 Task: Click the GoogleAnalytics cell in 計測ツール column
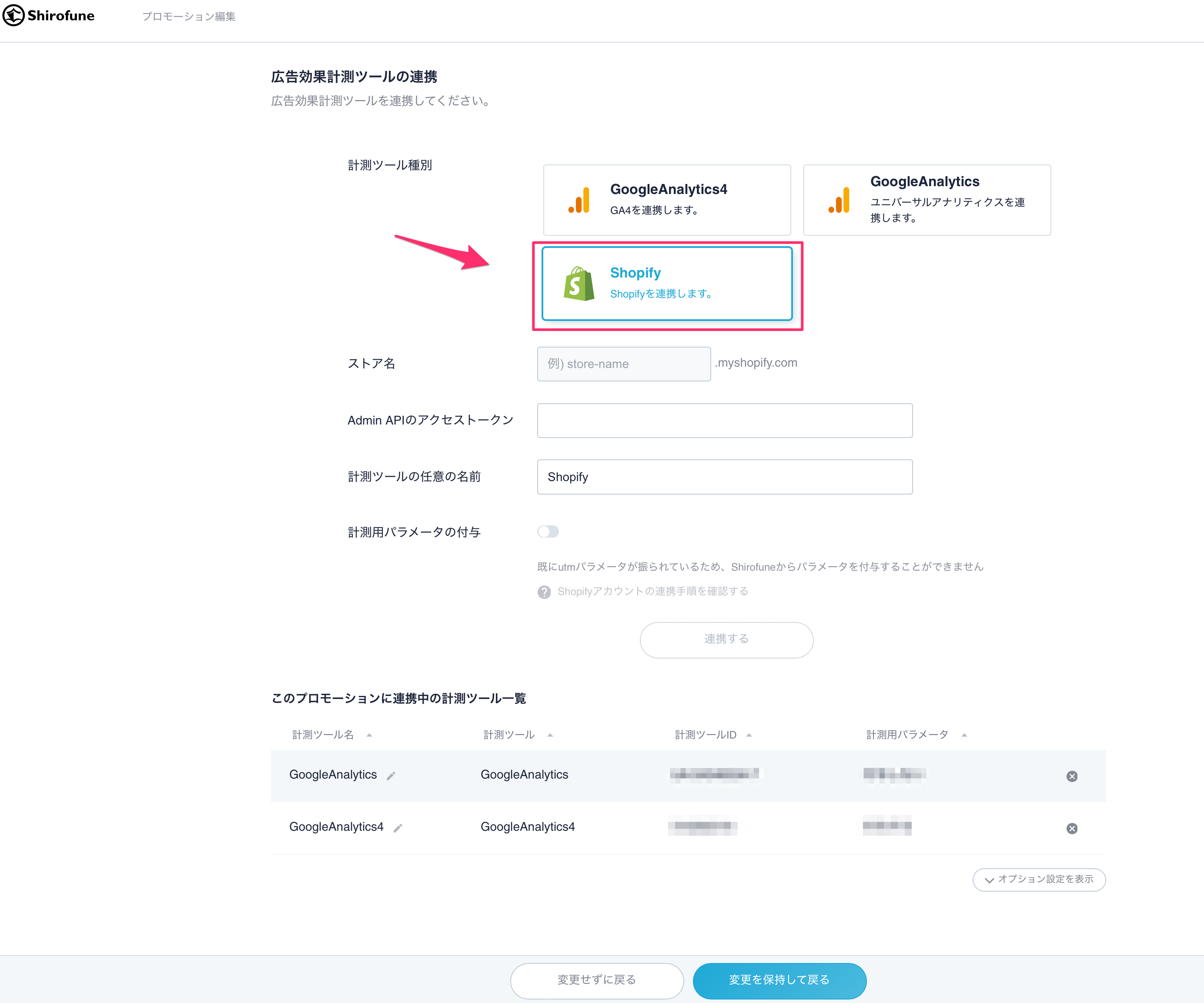click(524, 775)
